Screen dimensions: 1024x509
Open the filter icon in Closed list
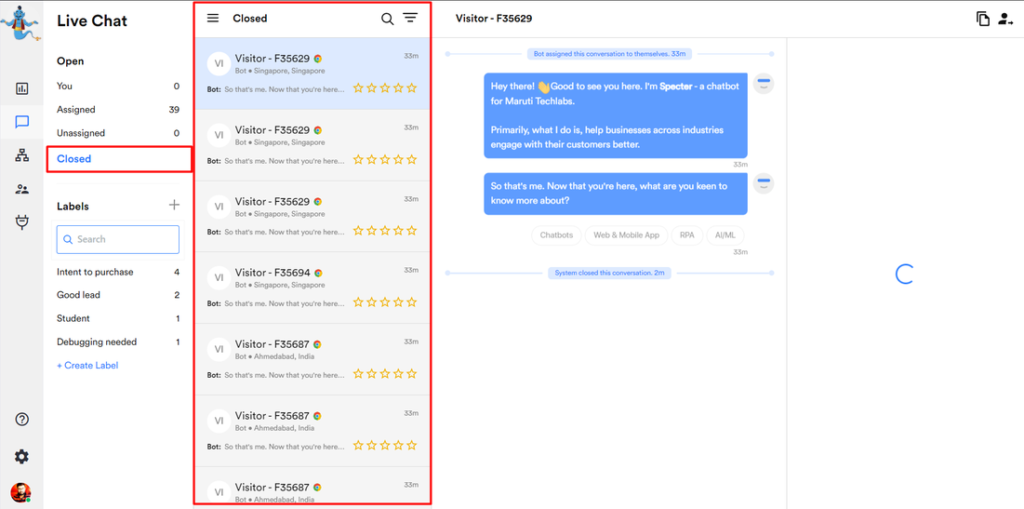(410, 18)
